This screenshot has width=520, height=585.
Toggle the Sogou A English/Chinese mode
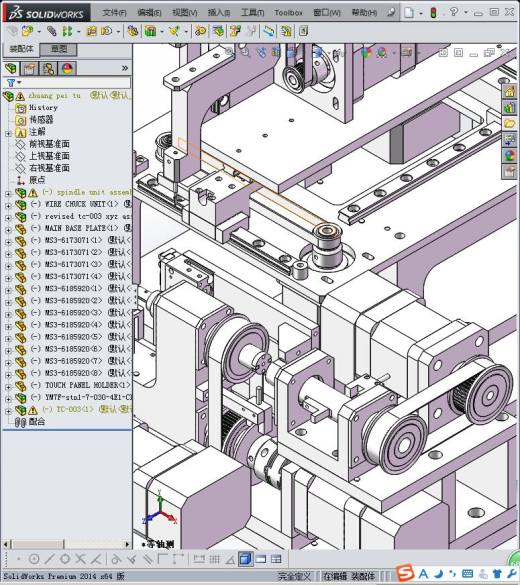[x=423, y=573]
